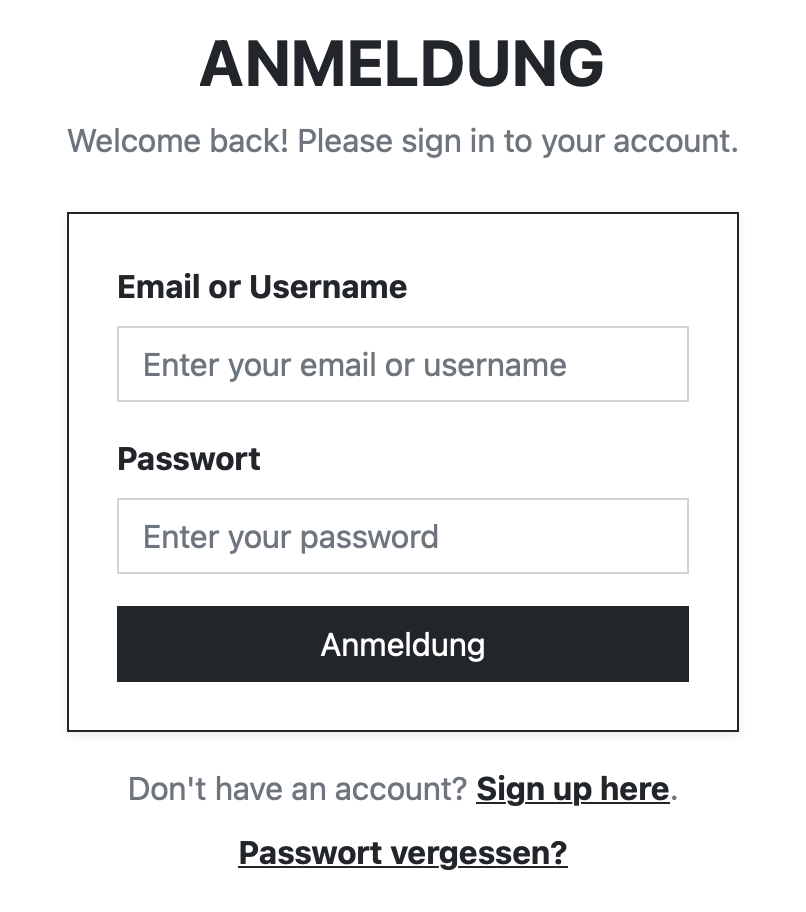The width and height of the screenshot is (806, 912).
Task: Click the Email or Username label
Action: (x=262, y=287)
